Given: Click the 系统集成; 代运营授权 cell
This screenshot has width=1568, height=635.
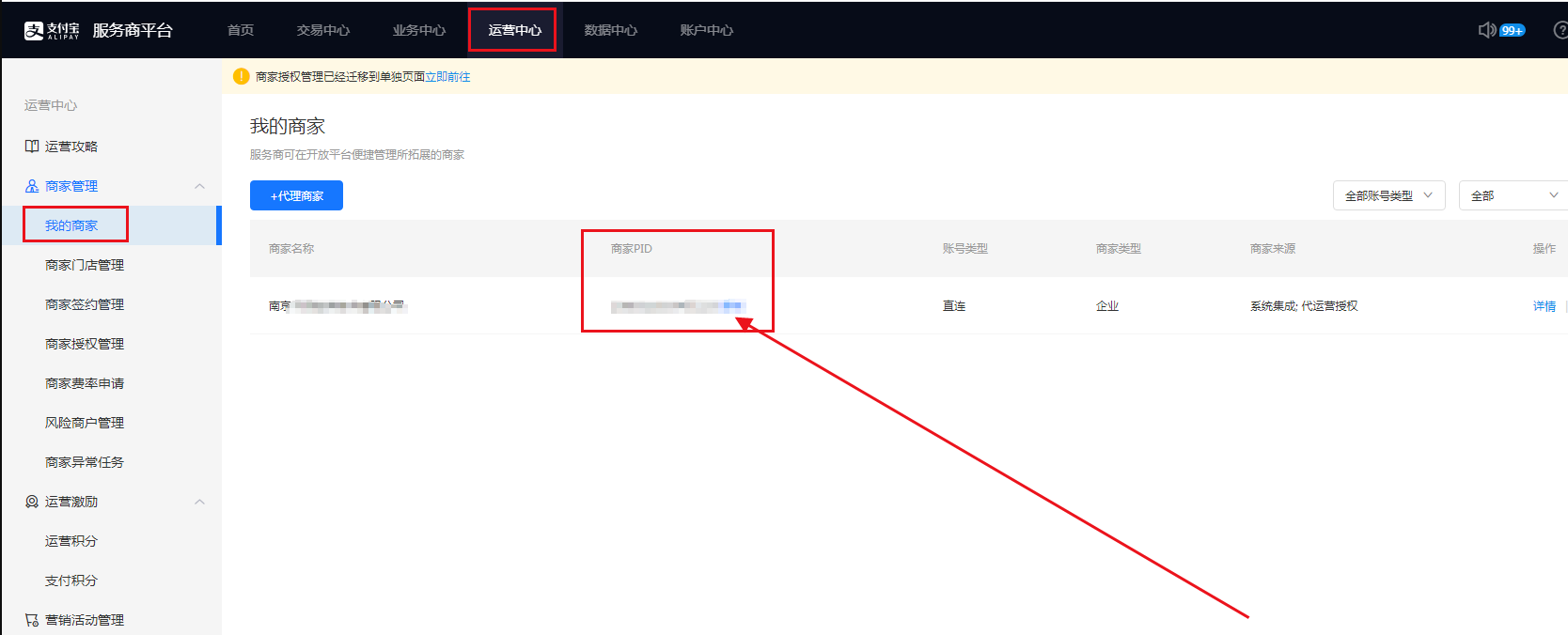Looking at the screenshot, I should [x=1304, y=306].
